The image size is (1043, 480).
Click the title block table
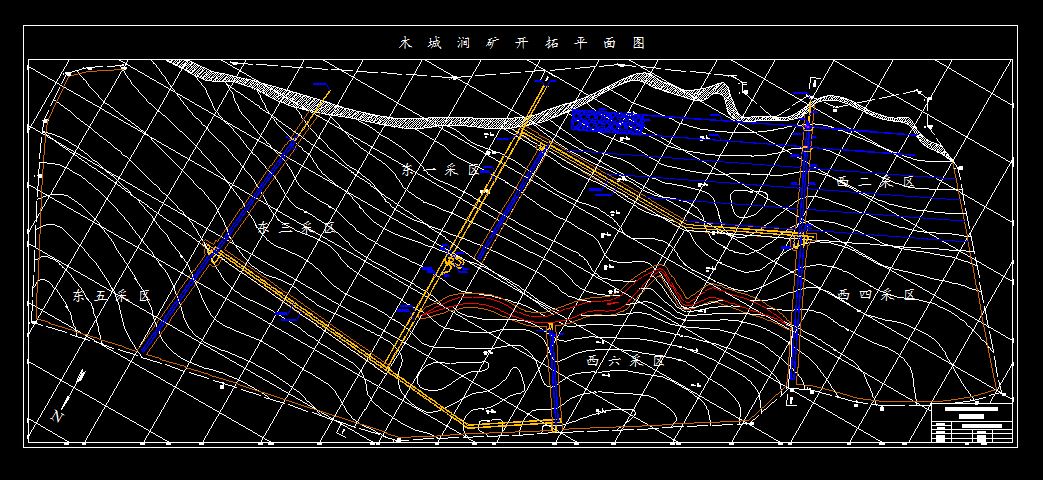971,423
